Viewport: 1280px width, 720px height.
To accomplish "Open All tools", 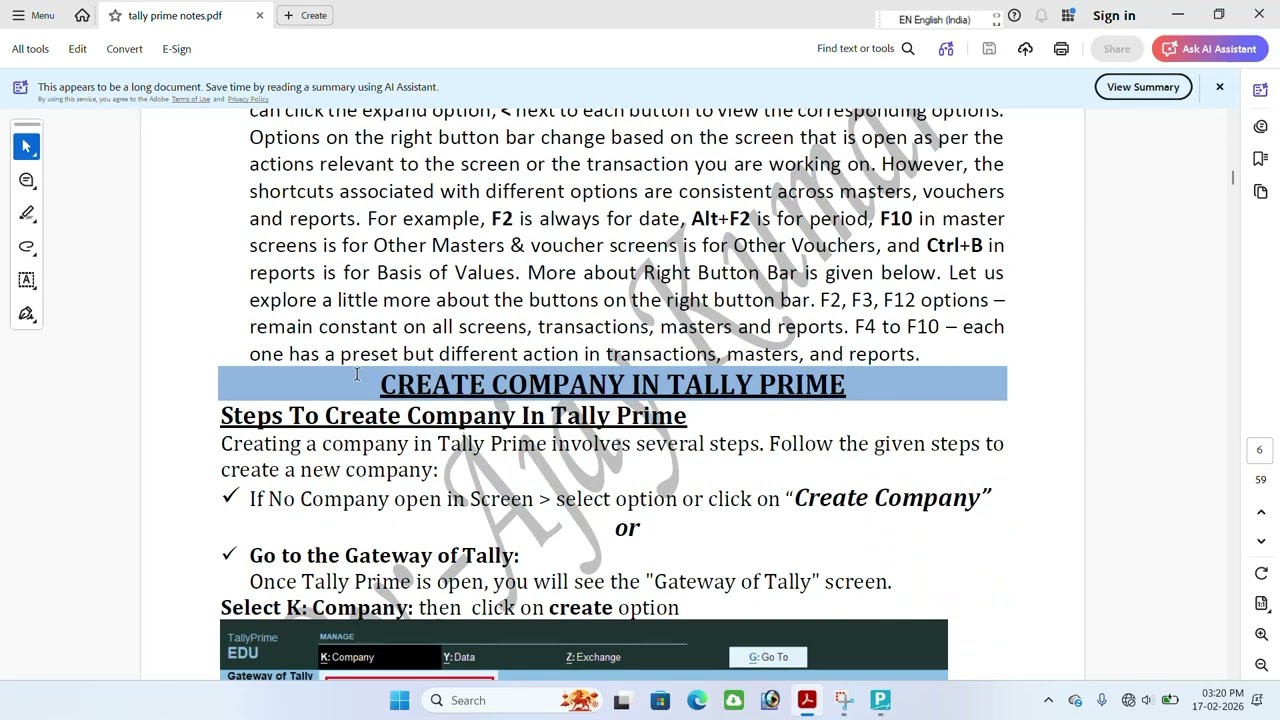I will tap(30, 49).
